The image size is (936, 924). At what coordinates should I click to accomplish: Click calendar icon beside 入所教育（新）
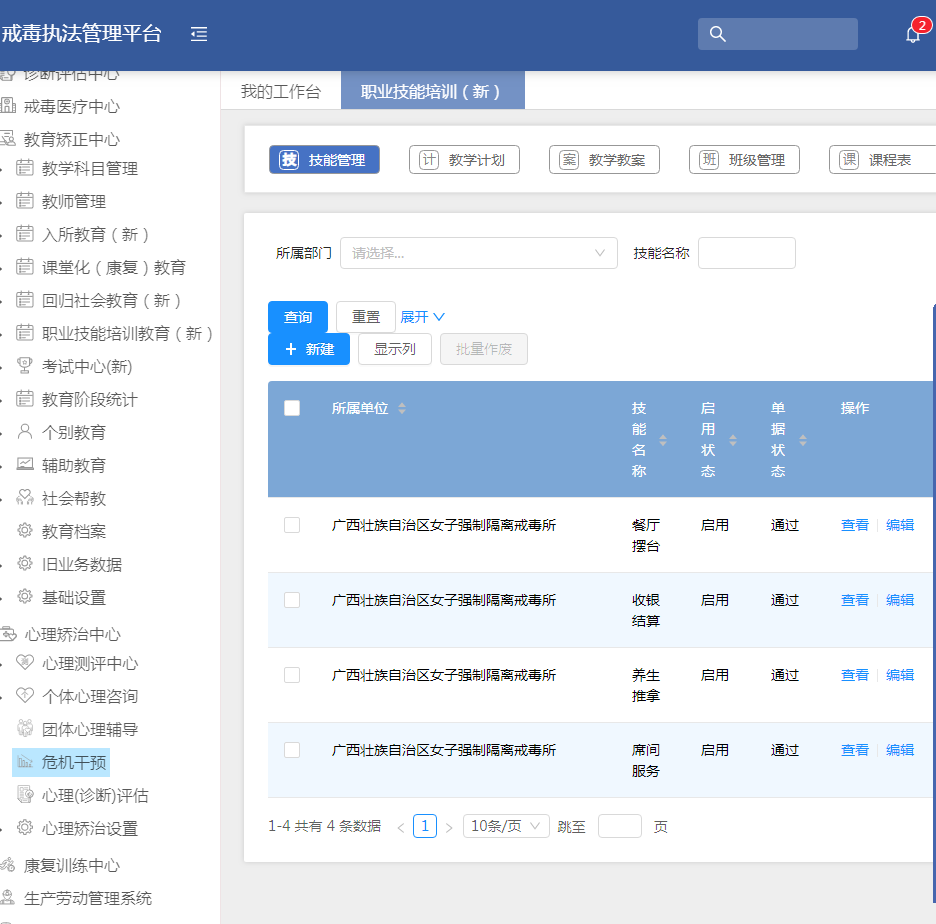[x=24, y=233]
